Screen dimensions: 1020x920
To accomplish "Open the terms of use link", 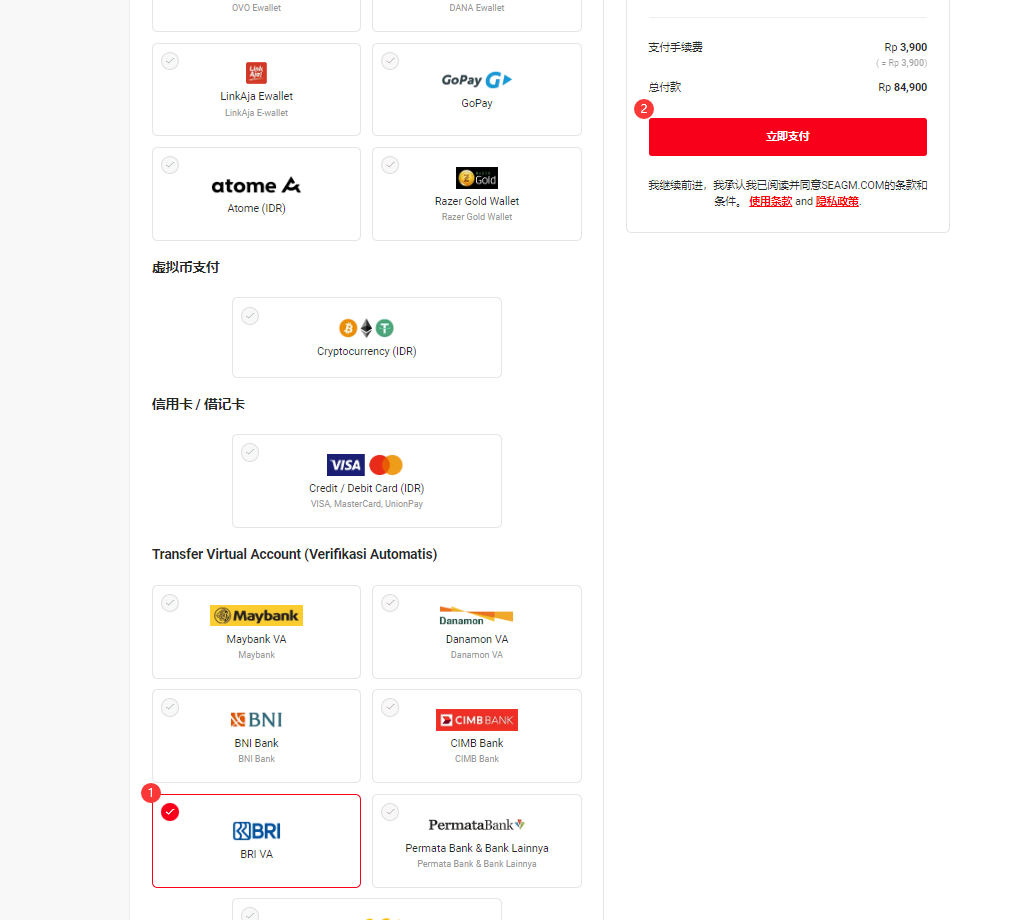I will 770,201.
